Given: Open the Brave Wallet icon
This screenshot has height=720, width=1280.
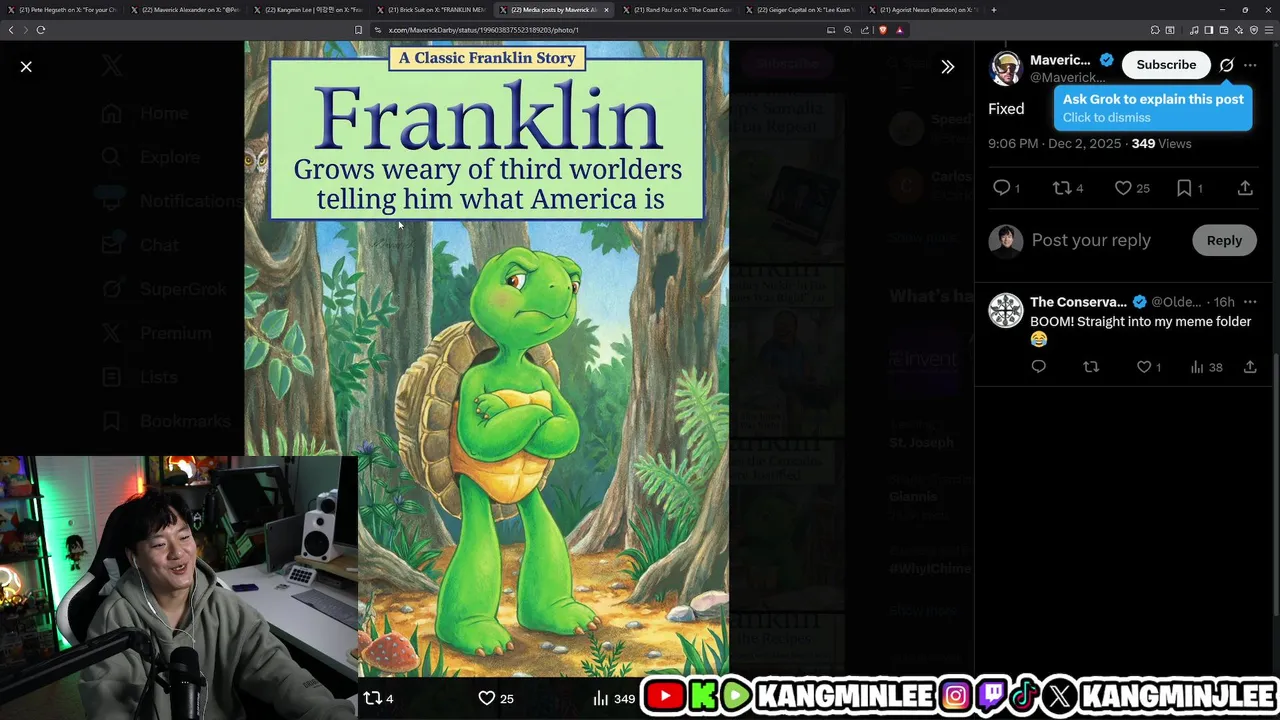Looking at the screenshot, I should tap(1224, 30).
